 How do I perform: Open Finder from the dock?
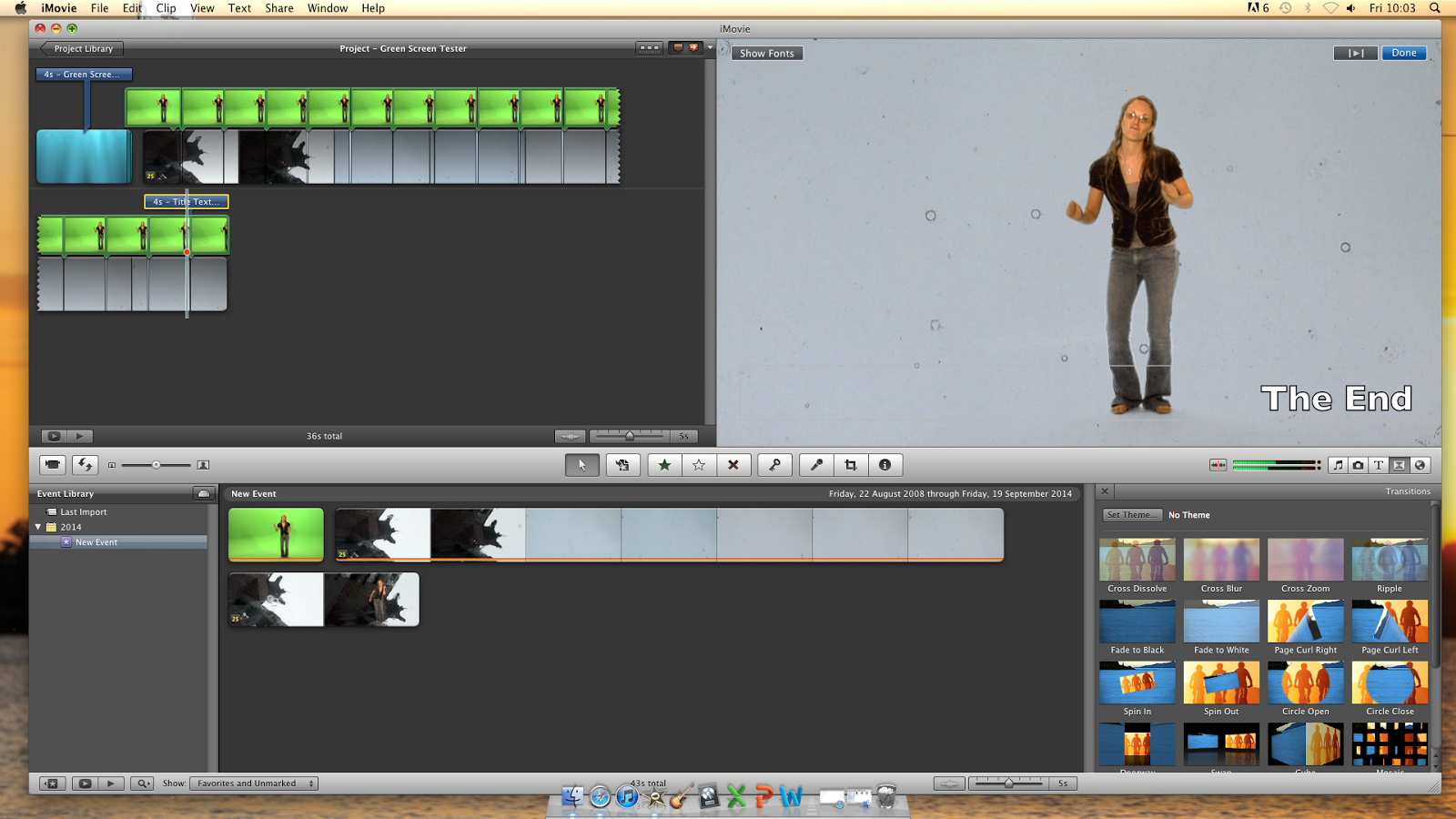point(572,797)
